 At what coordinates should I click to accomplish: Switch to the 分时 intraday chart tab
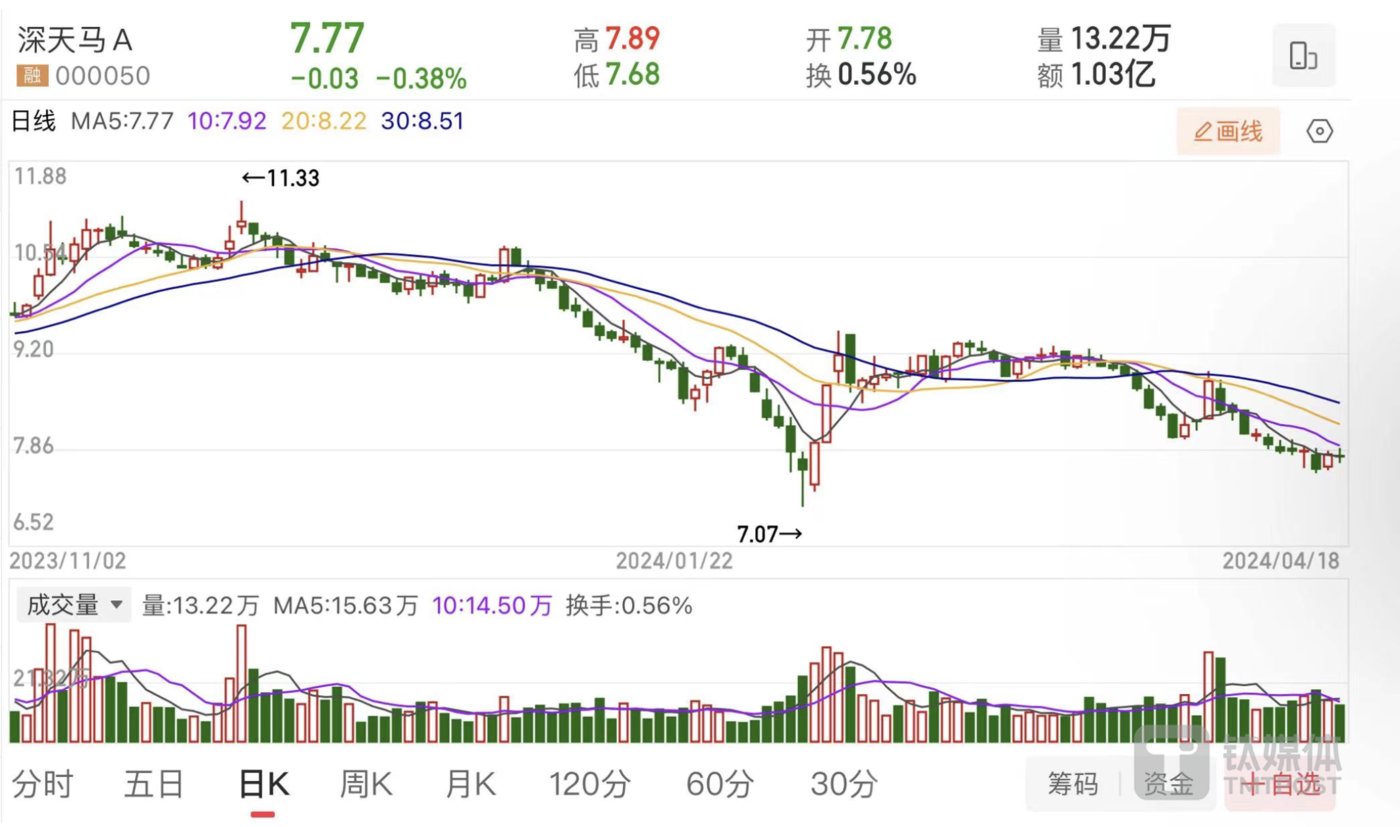point(45,786)
